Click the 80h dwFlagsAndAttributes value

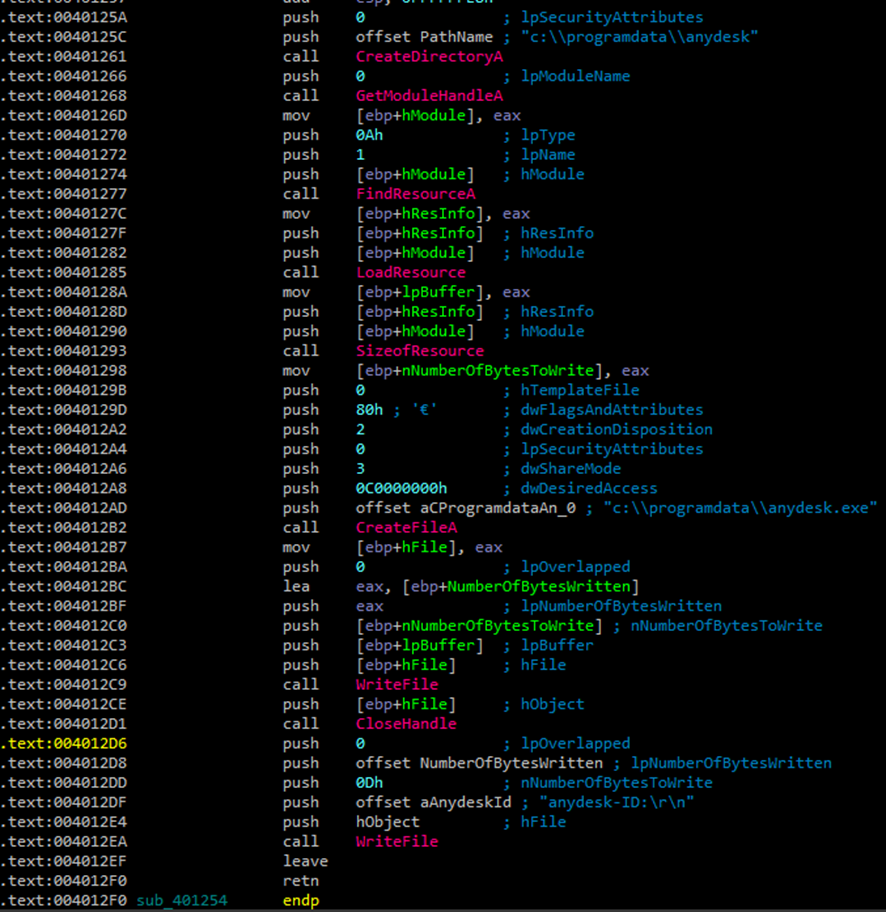pyautogui.click(x=369, y=409)
